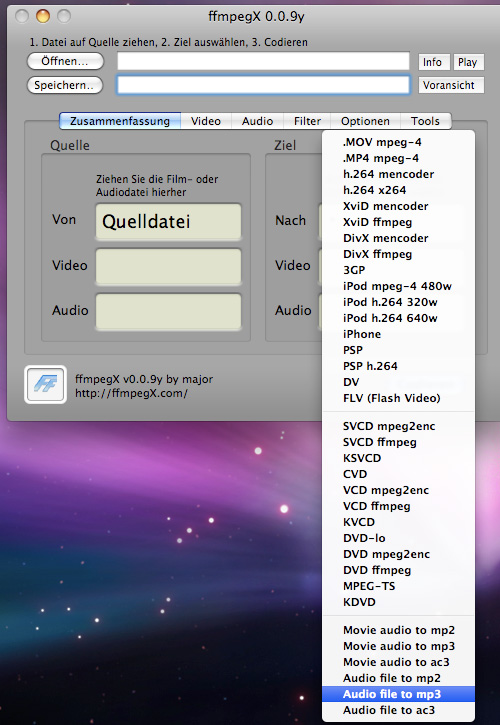500x725 pixels.
Task: Open the Audio tab
Action: tap(257, 121)
